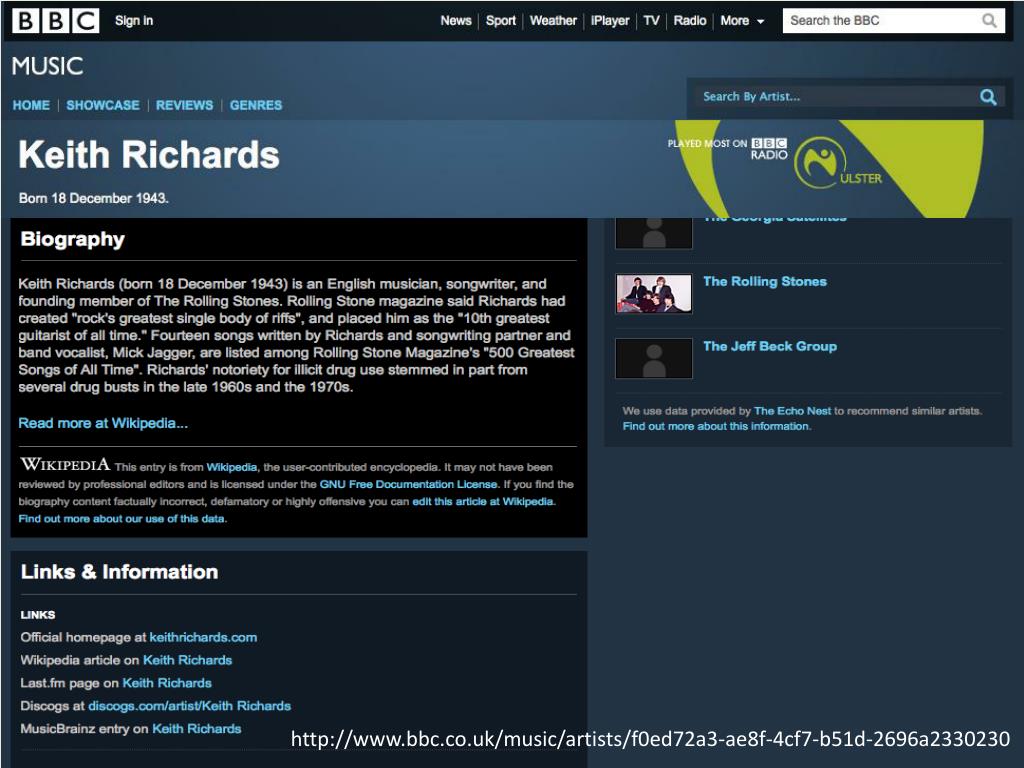Click edit this article at Wikipedia

click(x=483, y=502)
